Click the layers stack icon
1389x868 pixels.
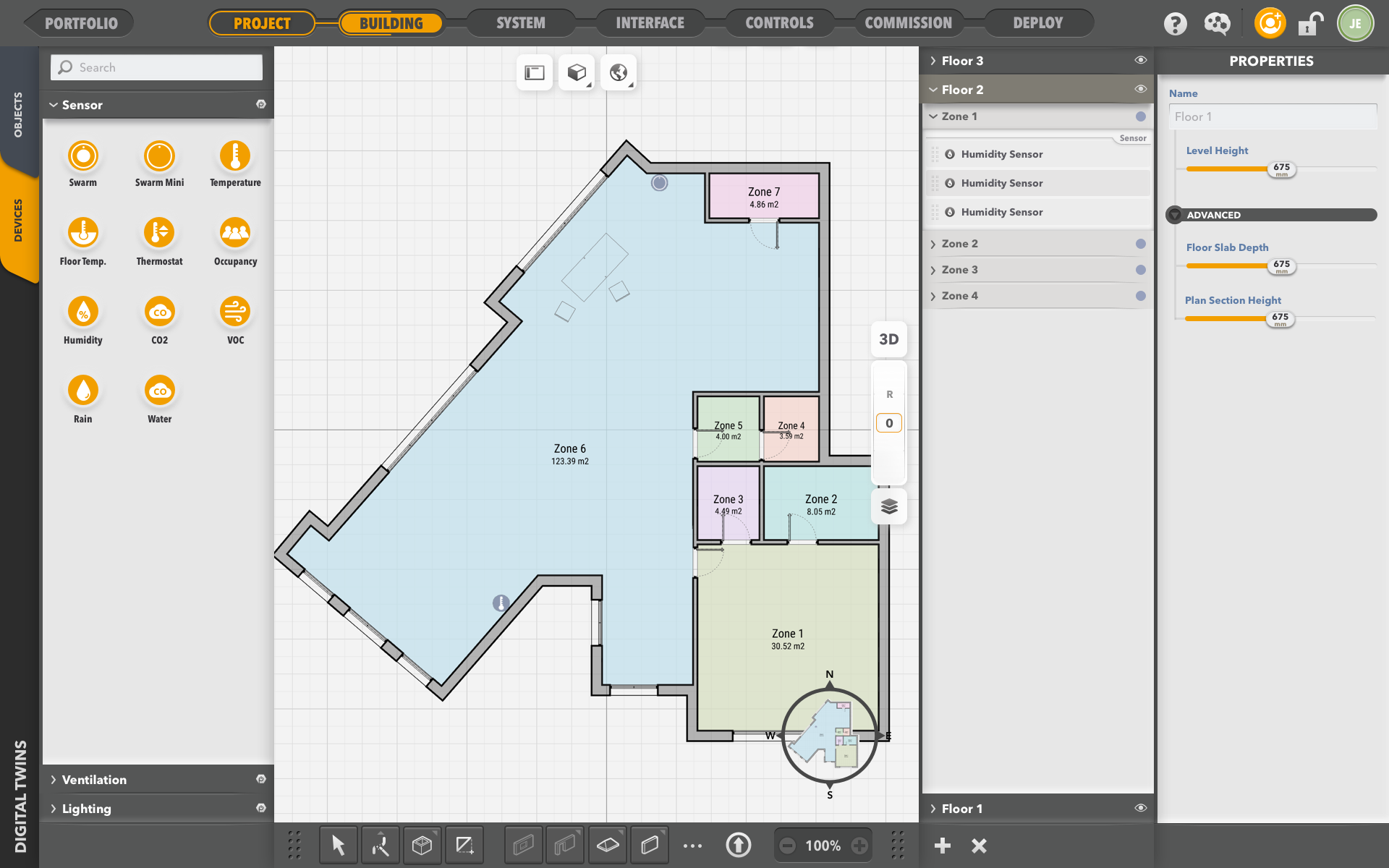point(889,506)
